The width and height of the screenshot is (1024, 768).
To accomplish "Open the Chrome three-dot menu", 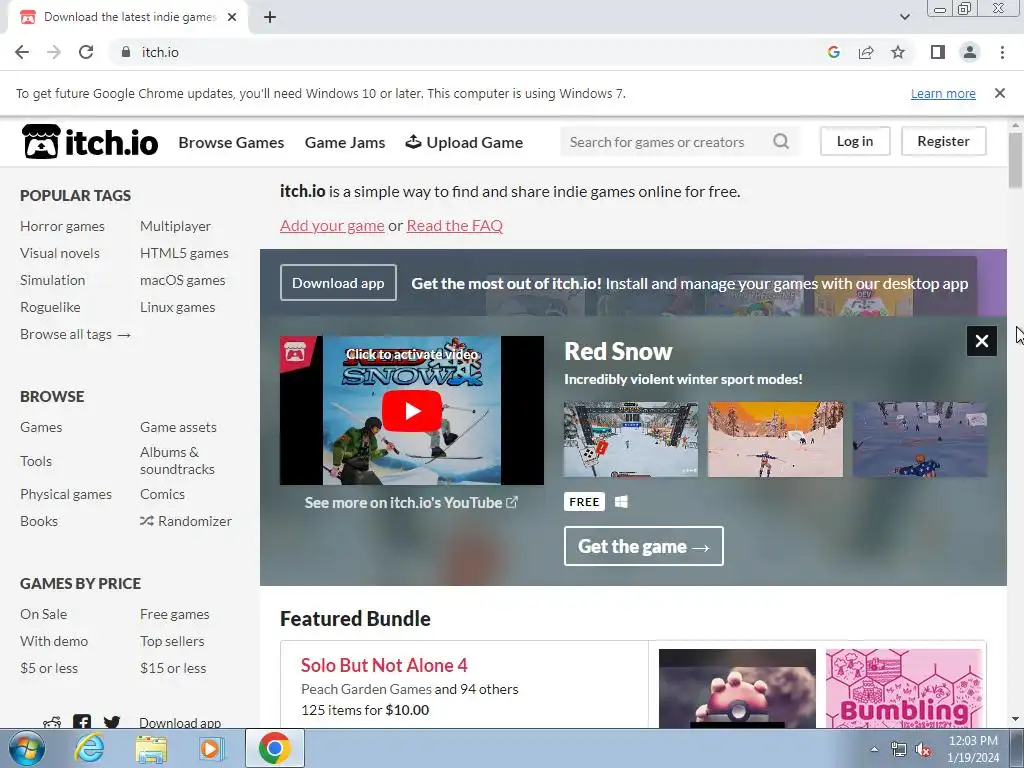I will coord(1002,52).
